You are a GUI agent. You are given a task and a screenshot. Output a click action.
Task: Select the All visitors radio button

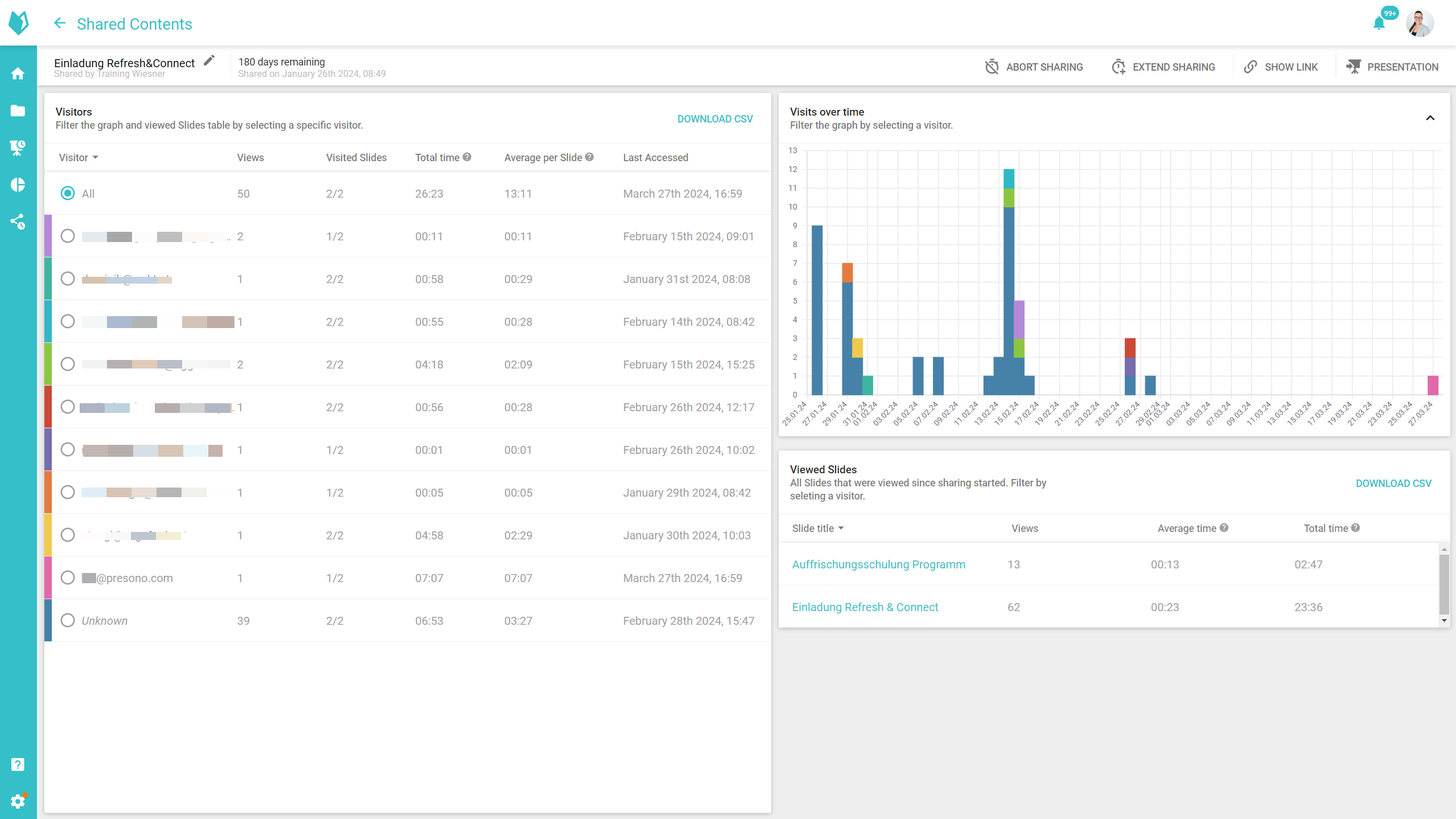coord(68,193)
